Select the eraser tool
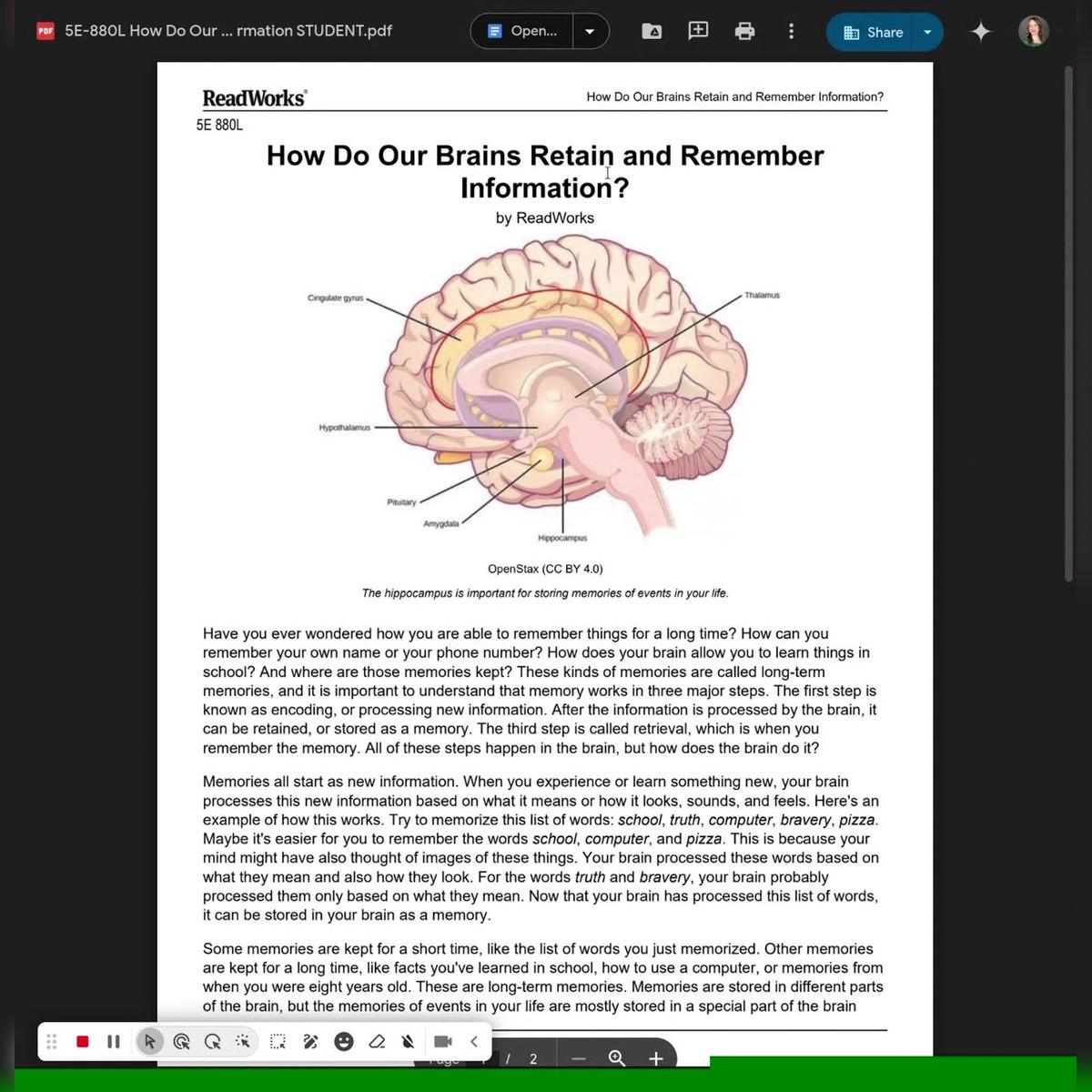The image size is (1092, 1092). 377,1042
